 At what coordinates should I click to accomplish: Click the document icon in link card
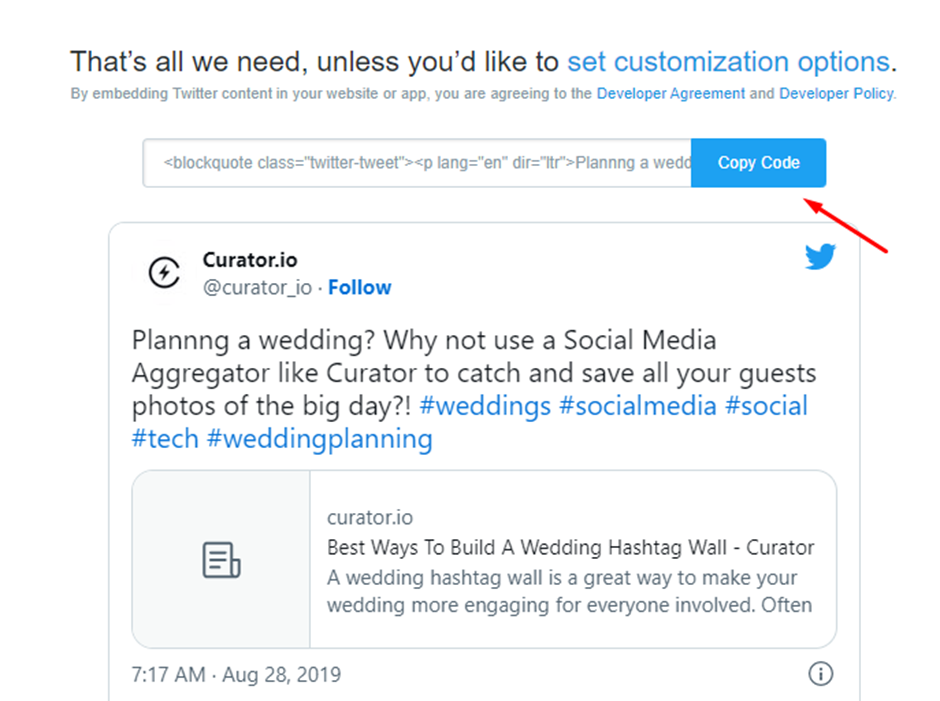point(221,560)
